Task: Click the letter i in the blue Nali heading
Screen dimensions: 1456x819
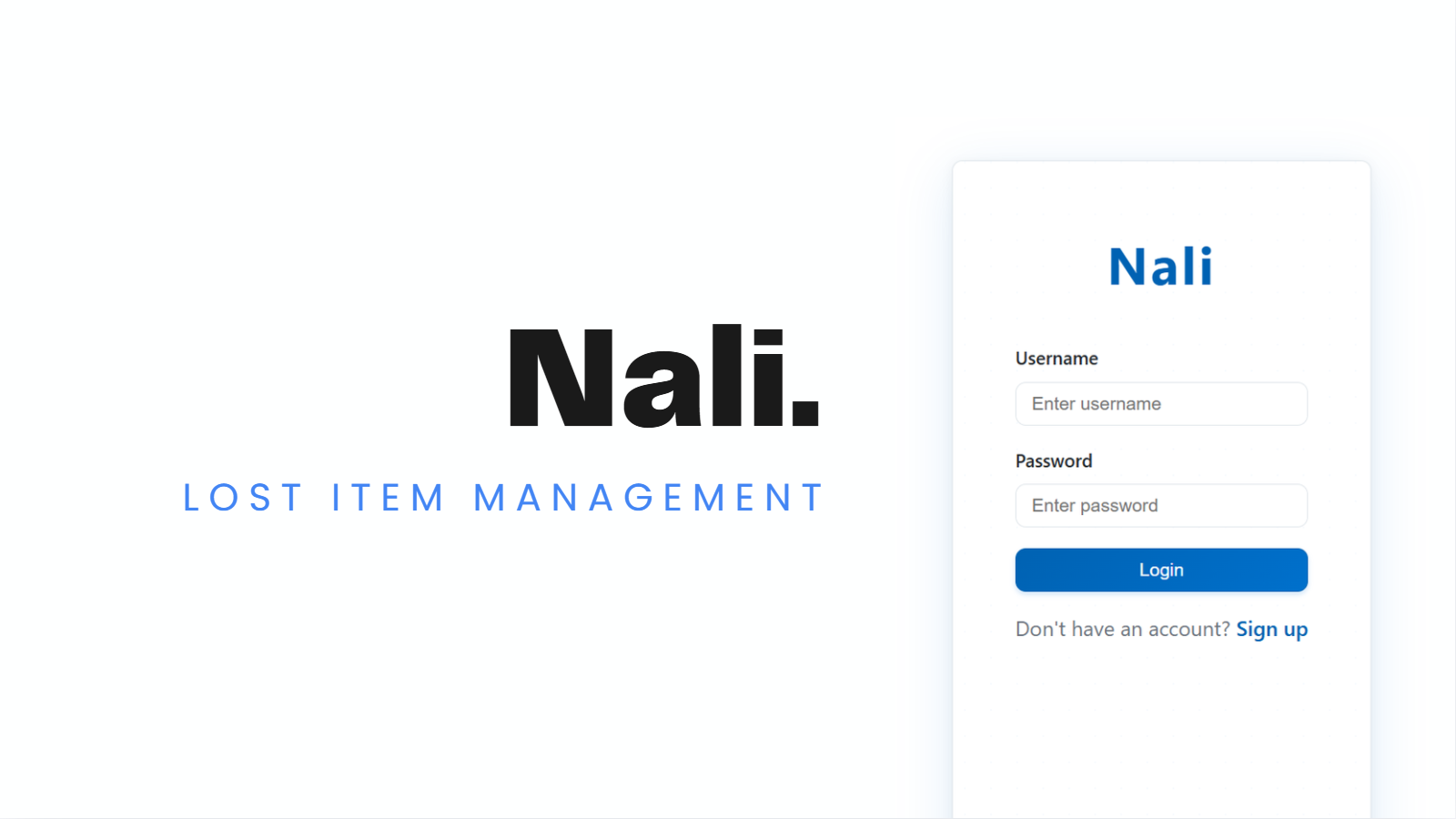Action: pos(1206,267)
